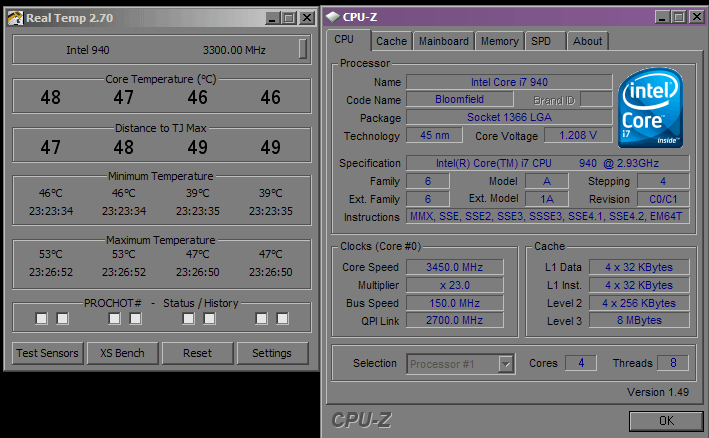709x438 pixels.
Task: Click first core temperature reading 48
Action: point(51,97)
